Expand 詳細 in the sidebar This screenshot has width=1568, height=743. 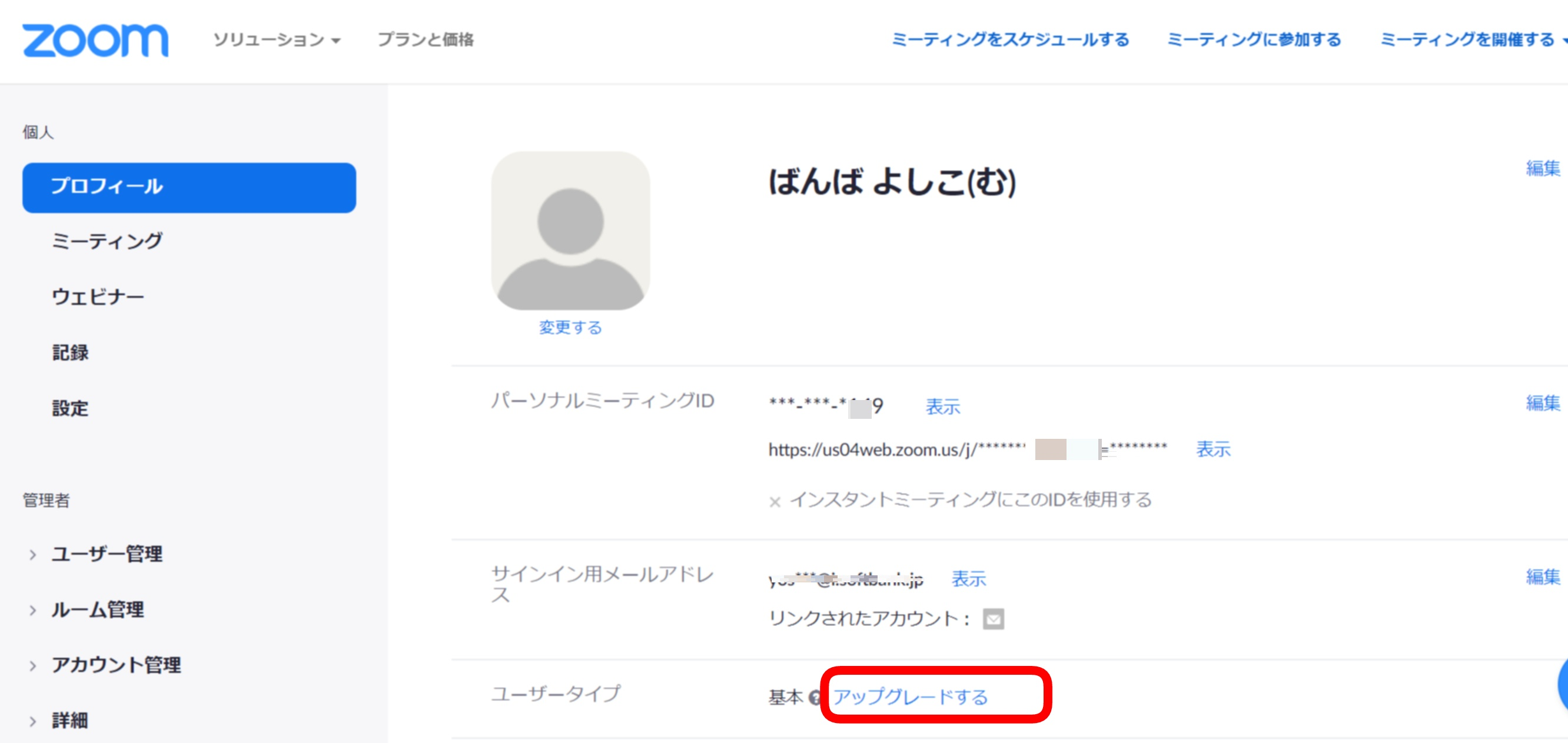(x=69, y=721)
